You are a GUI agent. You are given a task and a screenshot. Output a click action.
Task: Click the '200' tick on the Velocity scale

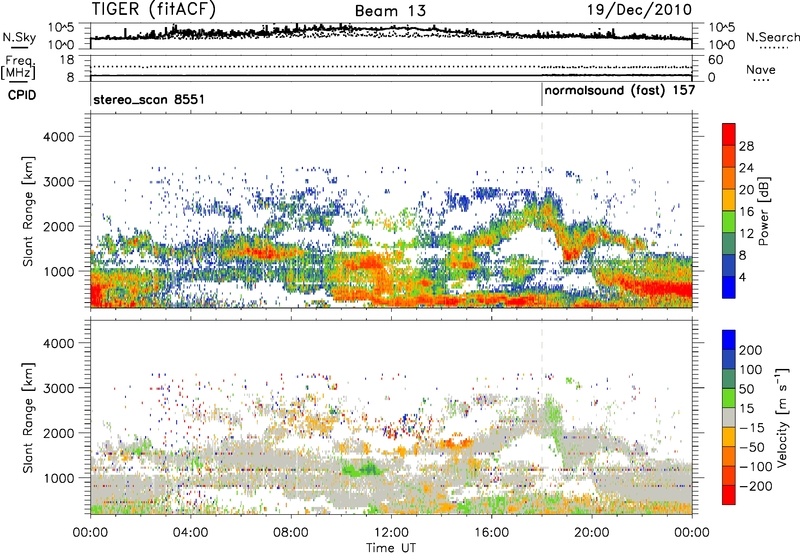click(x=751, y=350)
